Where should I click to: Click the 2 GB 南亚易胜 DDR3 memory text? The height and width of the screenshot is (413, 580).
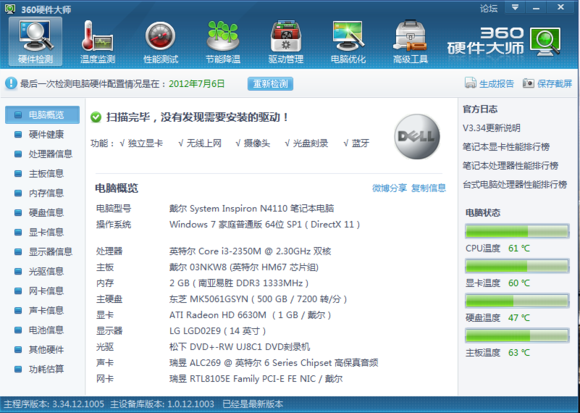click(239, 283)
